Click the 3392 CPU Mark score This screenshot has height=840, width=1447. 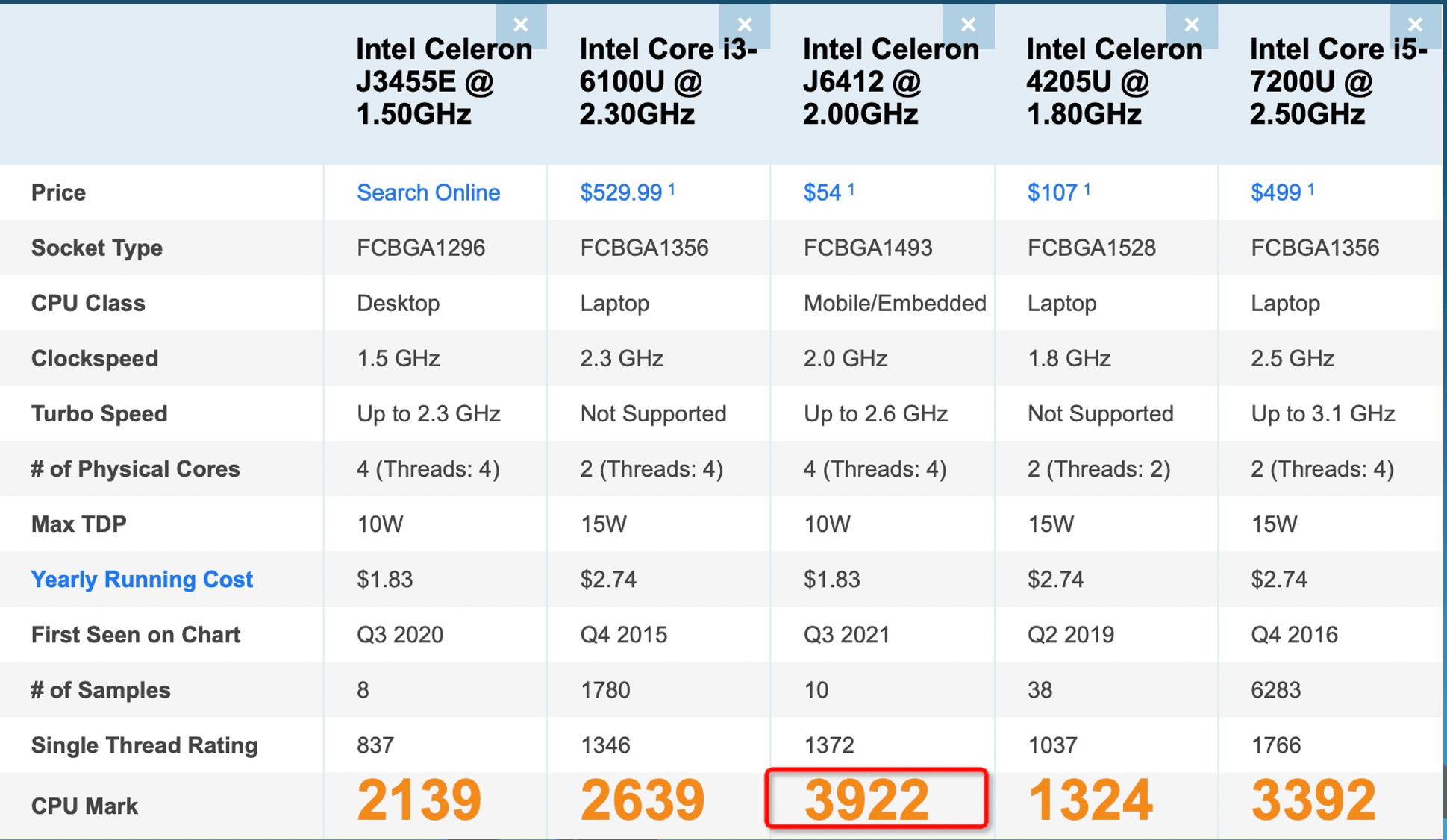(1313, 800)
